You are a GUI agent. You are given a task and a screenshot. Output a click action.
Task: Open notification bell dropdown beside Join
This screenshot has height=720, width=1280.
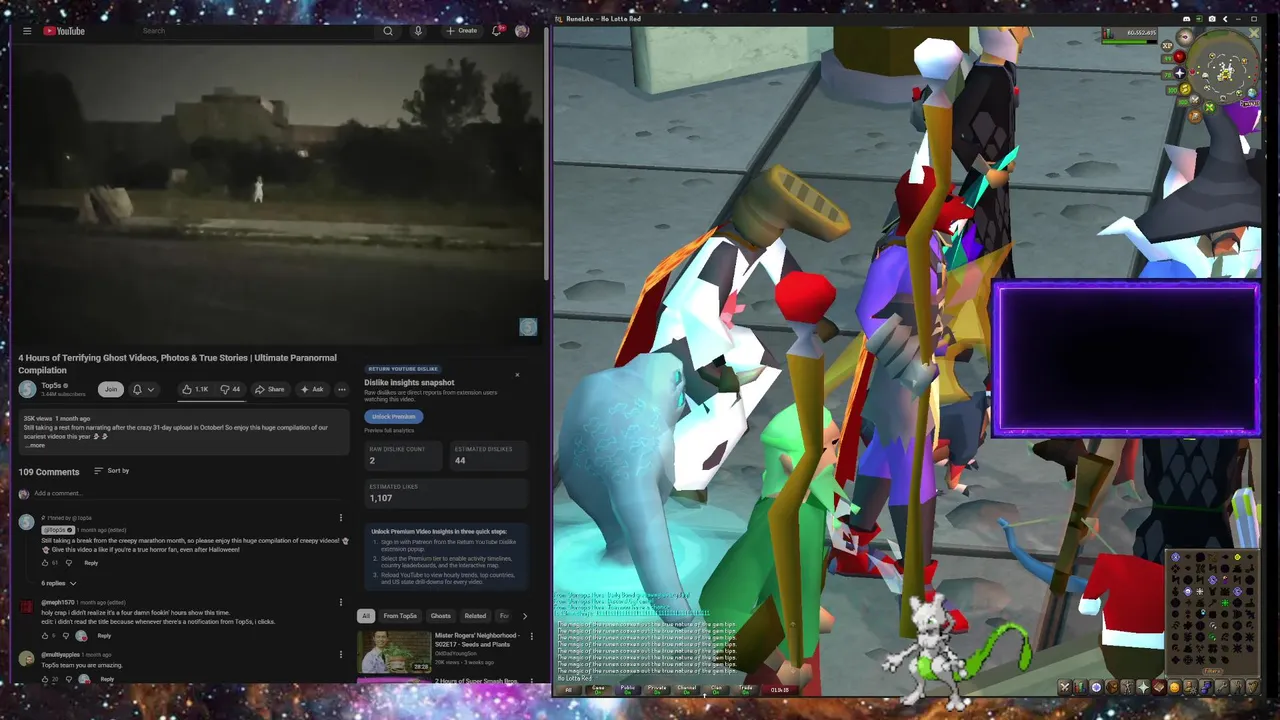143,389
